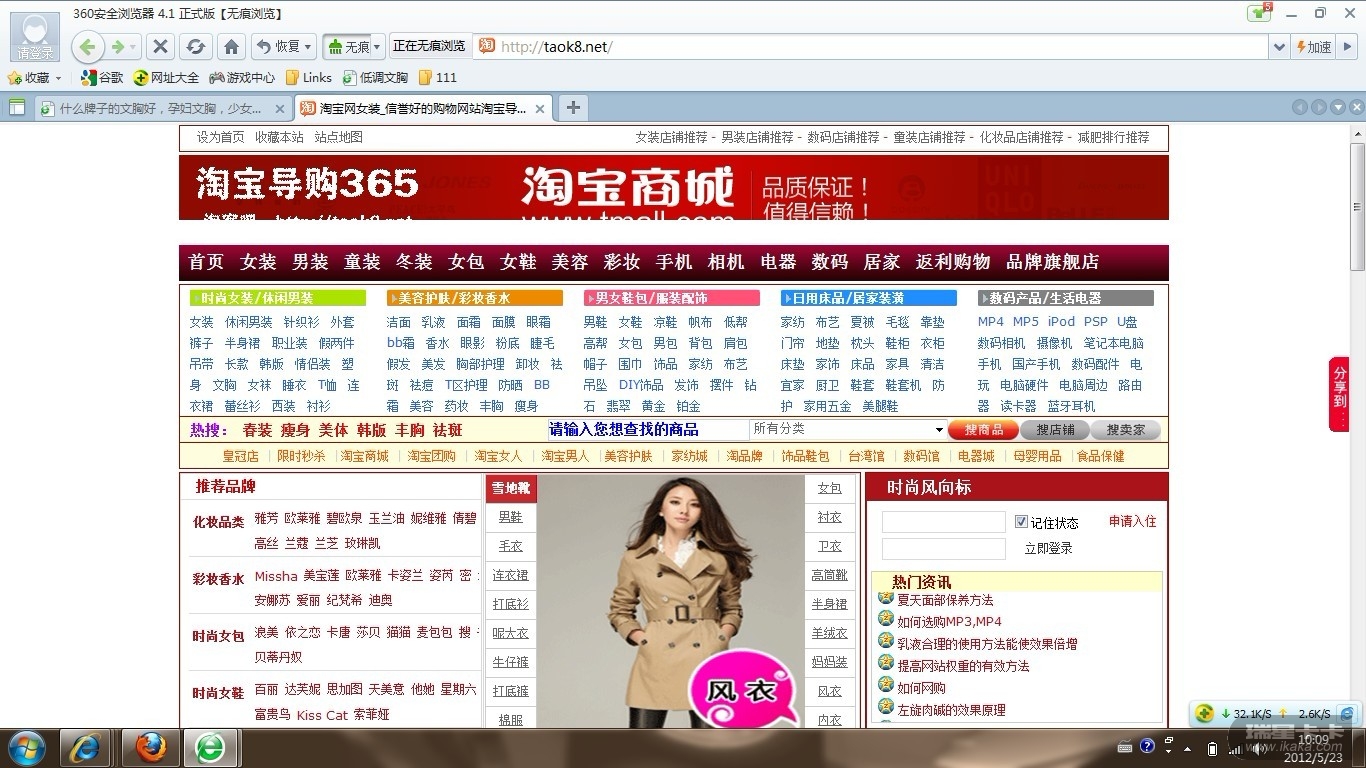1366x768 pixels.
Task: Open the 所有分类 category dropdown
Action: (848, 429)
